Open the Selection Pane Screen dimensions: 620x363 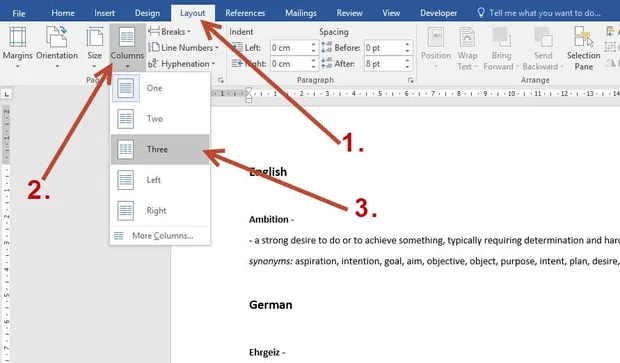[x=583, y=48]
